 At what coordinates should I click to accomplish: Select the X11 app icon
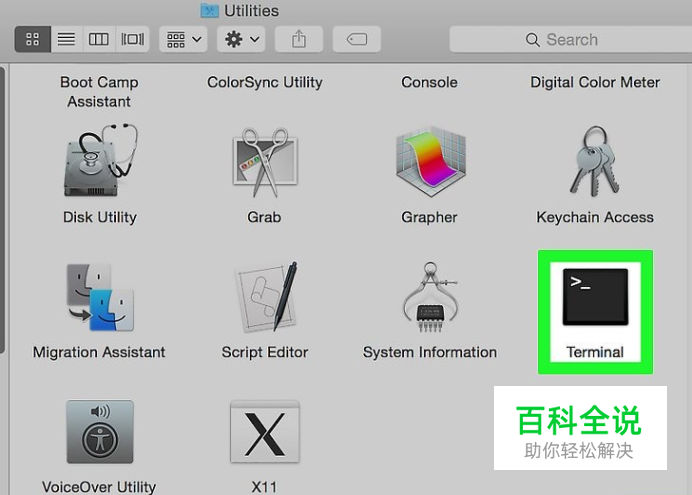pyautogui.click(x=265, y=431)
